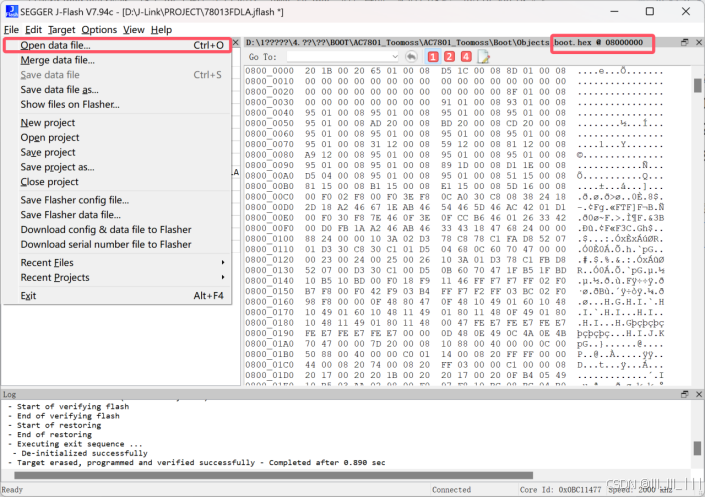Choose Download serial number file to Flasher
The image size is (705, 497).
pyautogui.click(x=118, y=244)
